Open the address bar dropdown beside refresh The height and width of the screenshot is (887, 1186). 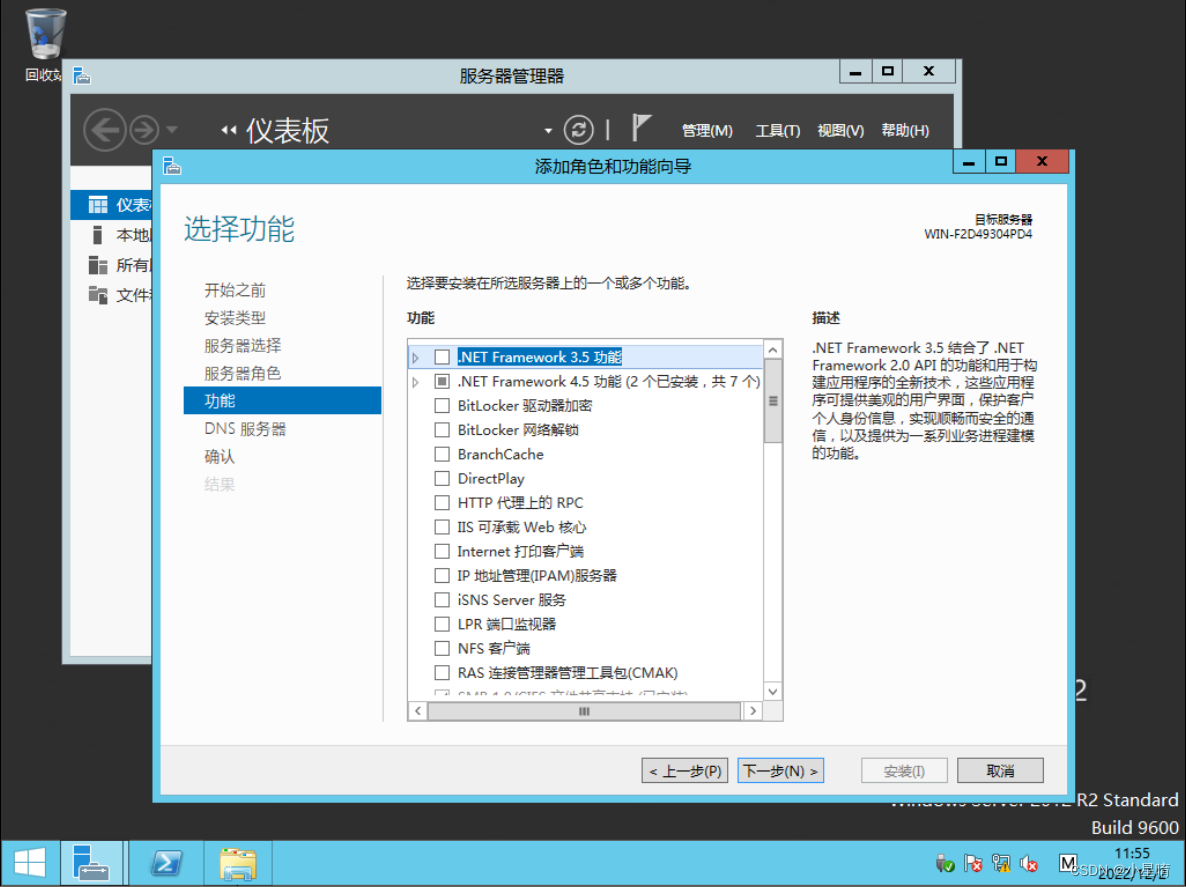tap(548, 131)
